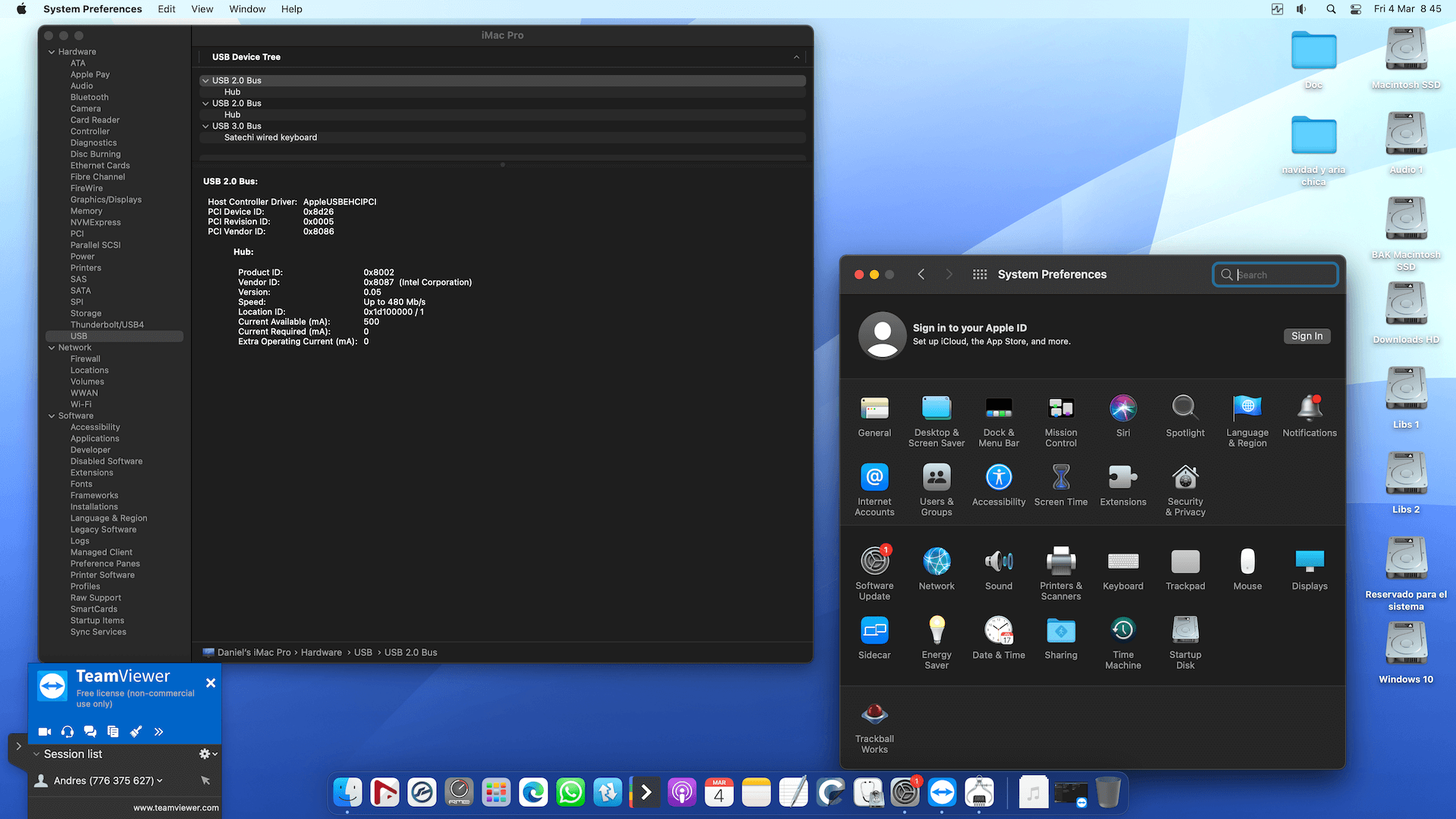
Task: Open the System Preferences app menu
Action: 93,9
